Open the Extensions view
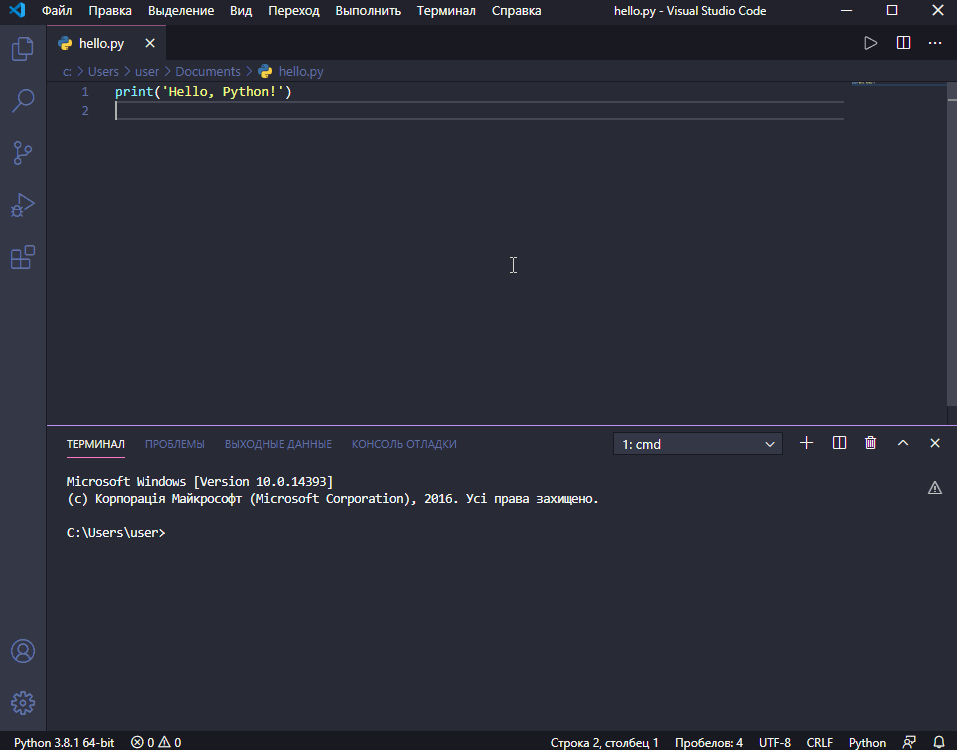Viewport: 957px width, 750px height. pos(22,257)
